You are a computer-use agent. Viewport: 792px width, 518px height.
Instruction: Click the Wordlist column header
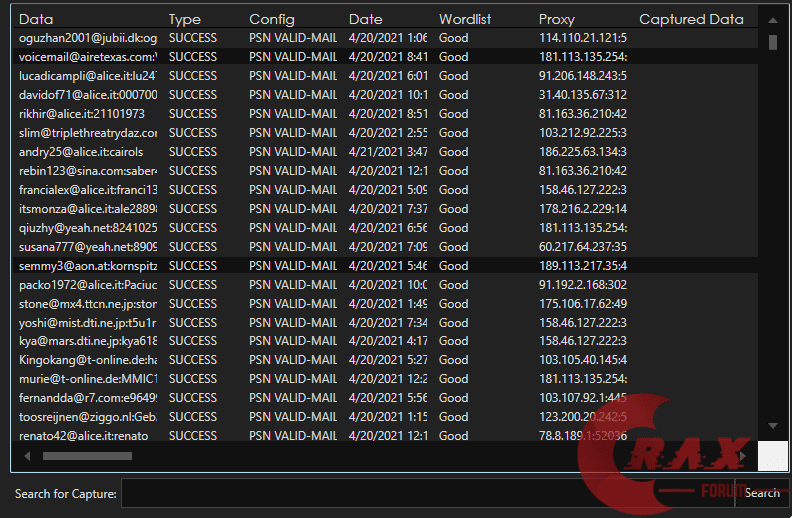pyautogui.click(x=465, y=19)
